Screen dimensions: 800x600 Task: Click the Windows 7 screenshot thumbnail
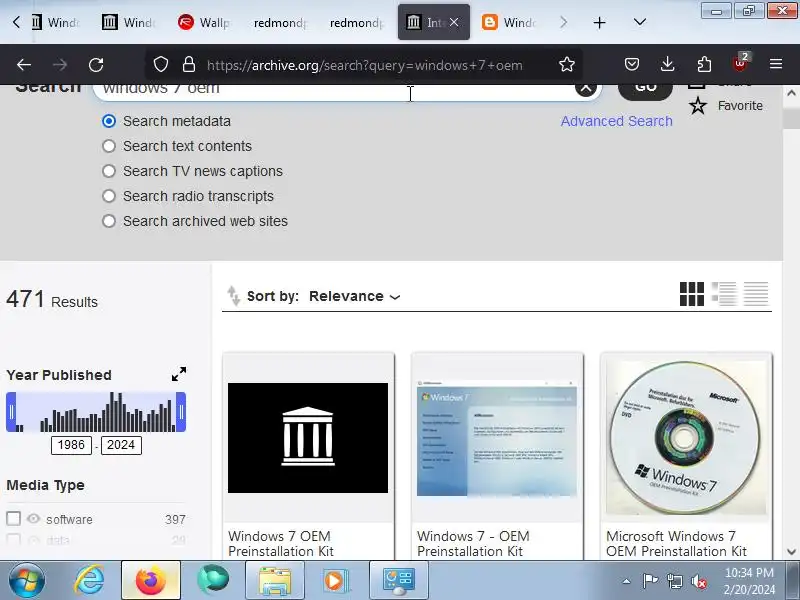[x=497, y=438]
